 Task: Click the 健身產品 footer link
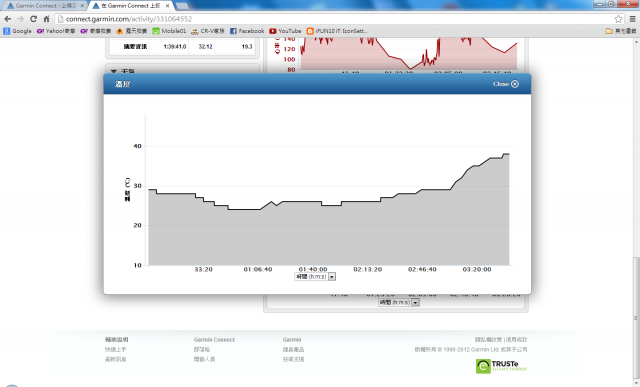coord(293,349)
